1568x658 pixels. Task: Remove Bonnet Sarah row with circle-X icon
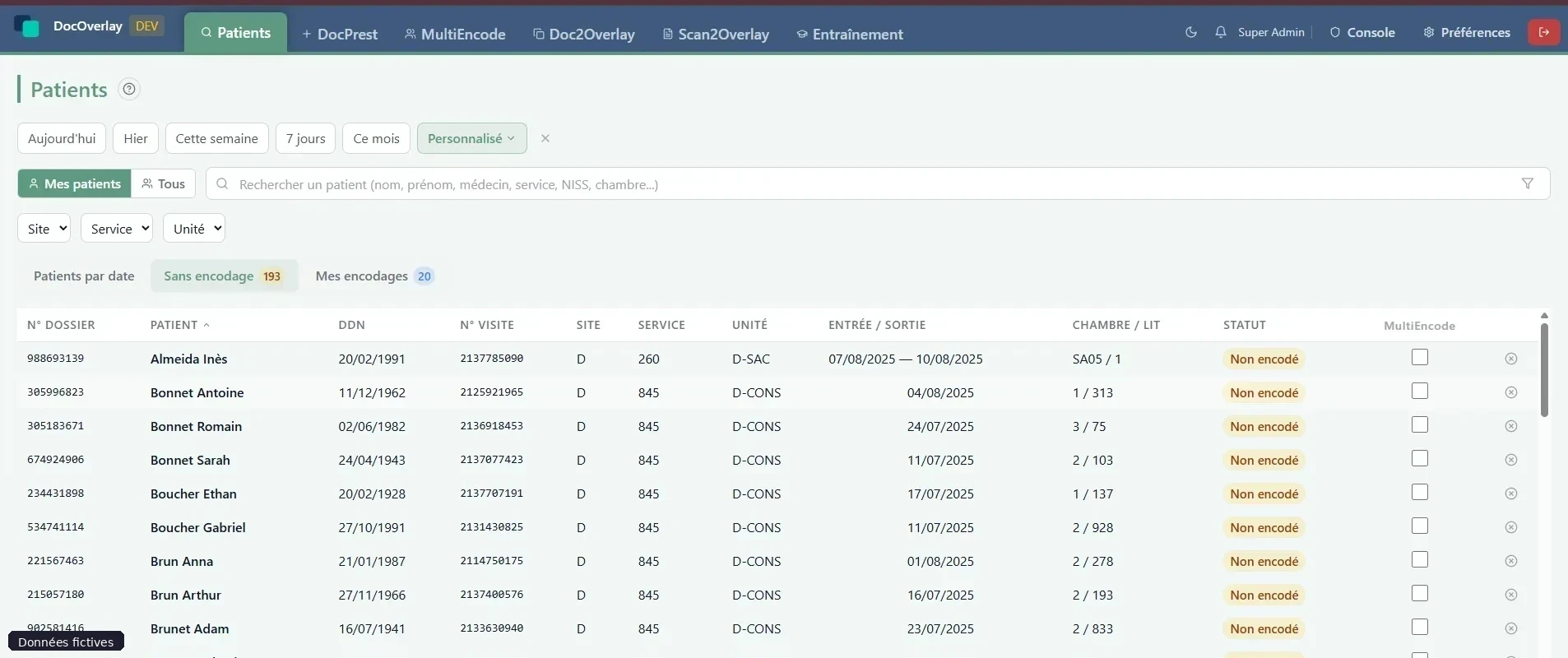coord(1510,460)
